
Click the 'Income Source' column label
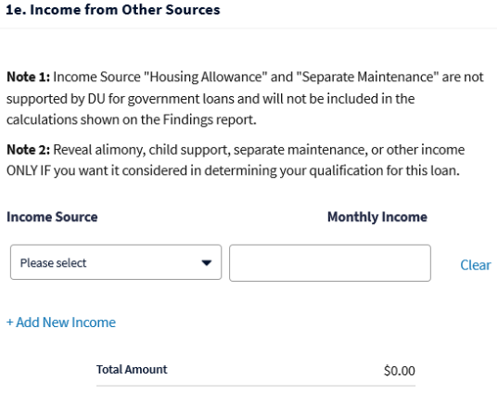coord(52,217)
